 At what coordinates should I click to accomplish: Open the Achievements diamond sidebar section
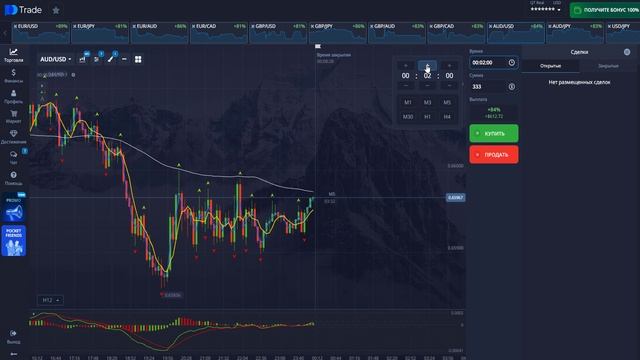tap(13, 137)
